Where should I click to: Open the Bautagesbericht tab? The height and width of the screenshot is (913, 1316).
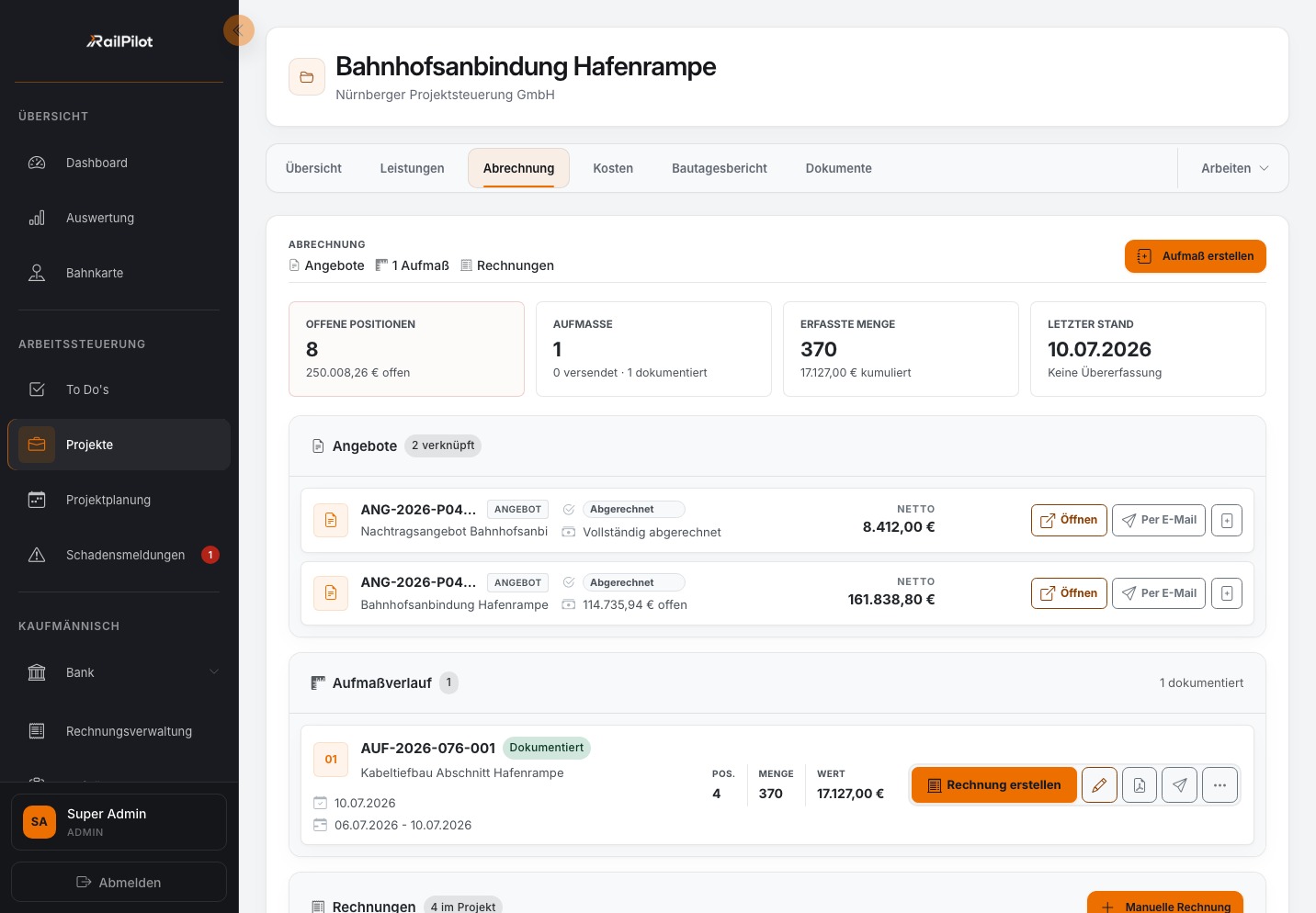[720, 168]
